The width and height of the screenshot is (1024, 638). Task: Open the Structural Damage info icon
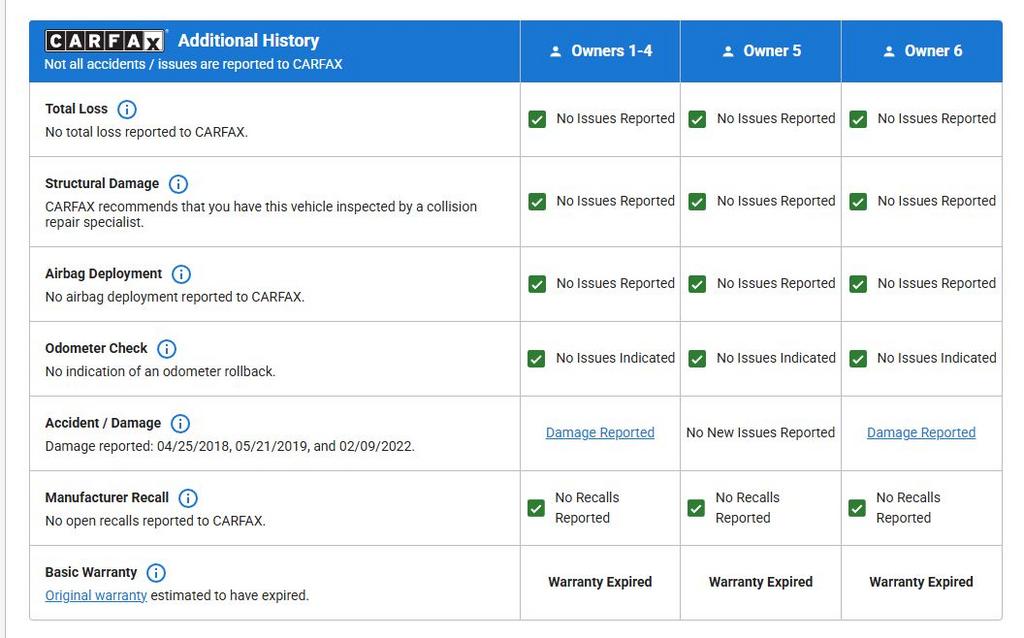coord(178,183)
